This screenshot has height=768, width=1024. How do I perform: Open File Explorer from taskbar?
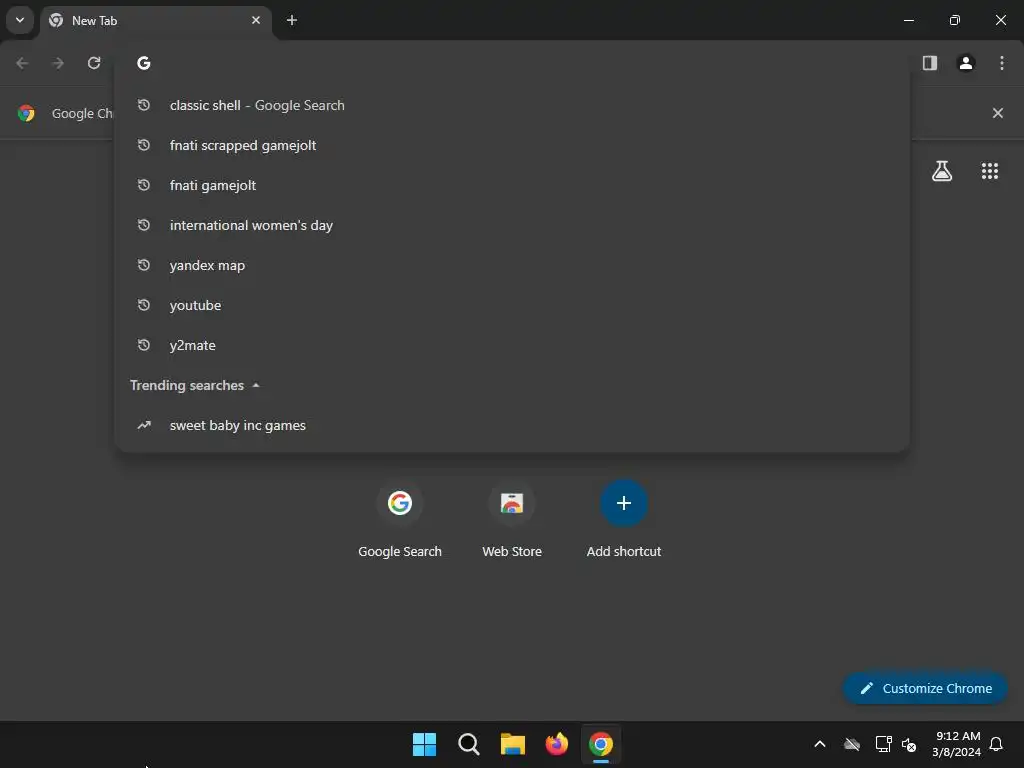point(513,744)
